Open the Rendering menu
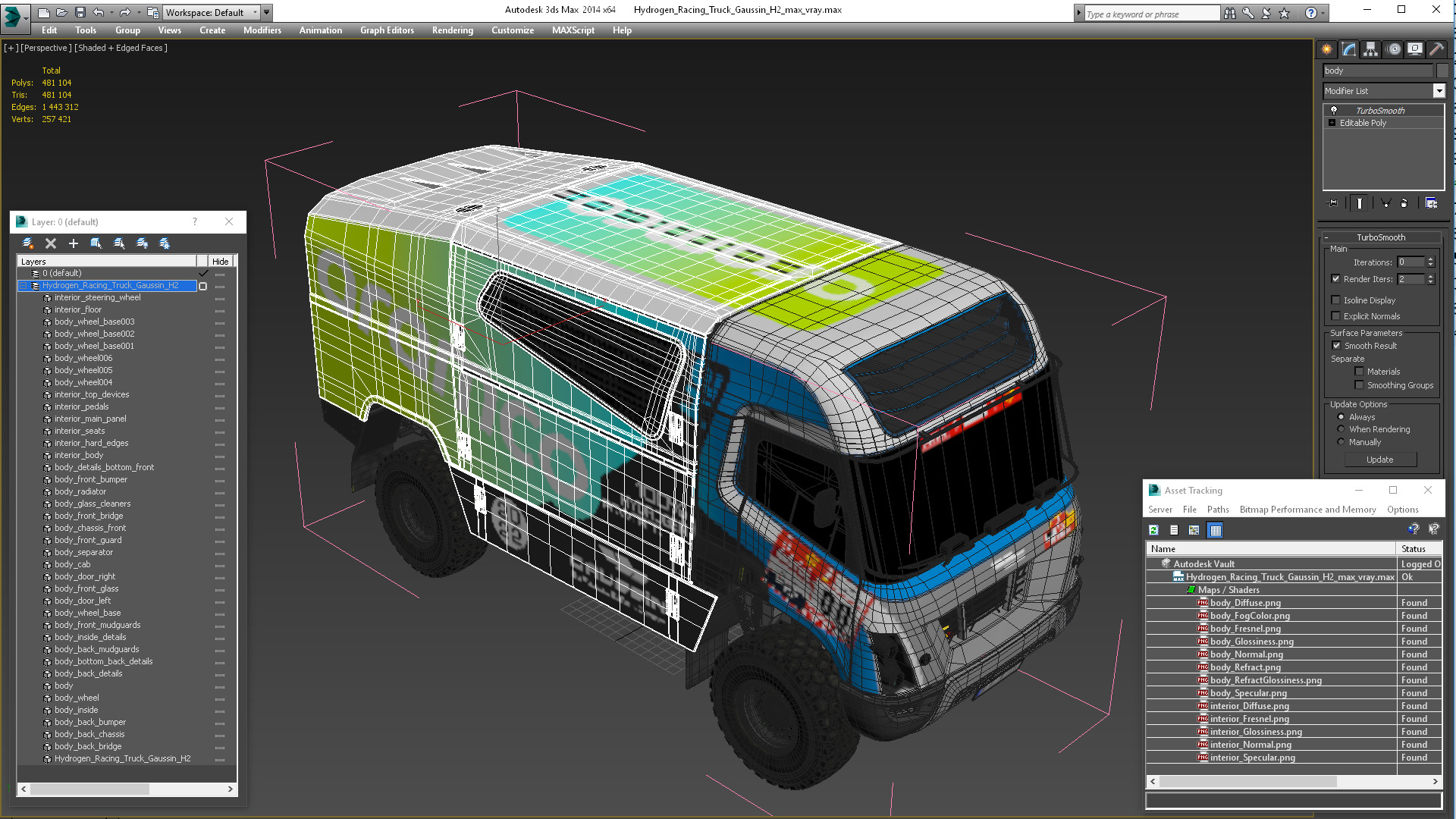This screenshot has height=819, width=1456. (453, 30)
